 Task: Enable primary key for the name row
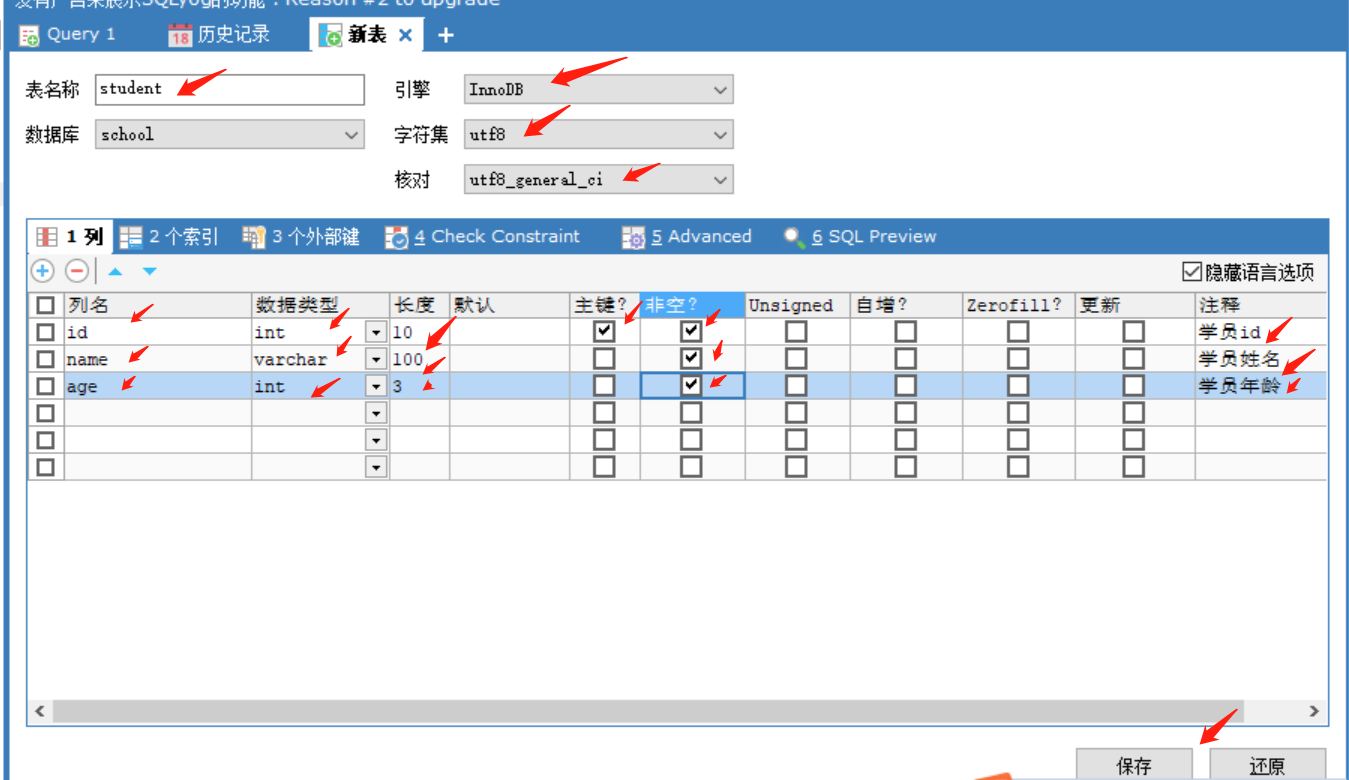pos(604,358)
